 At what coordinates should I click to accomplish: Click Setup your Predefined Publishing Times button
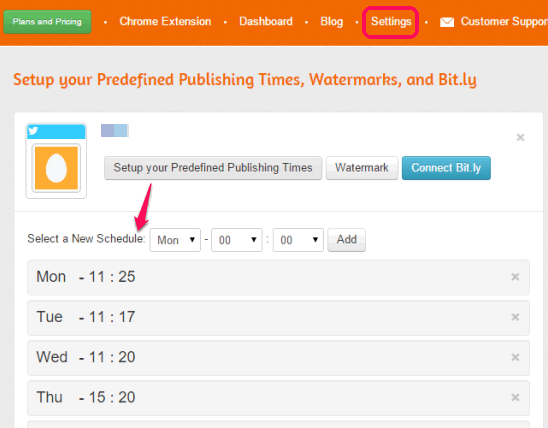pyautogui.click(x=213, y=168)
